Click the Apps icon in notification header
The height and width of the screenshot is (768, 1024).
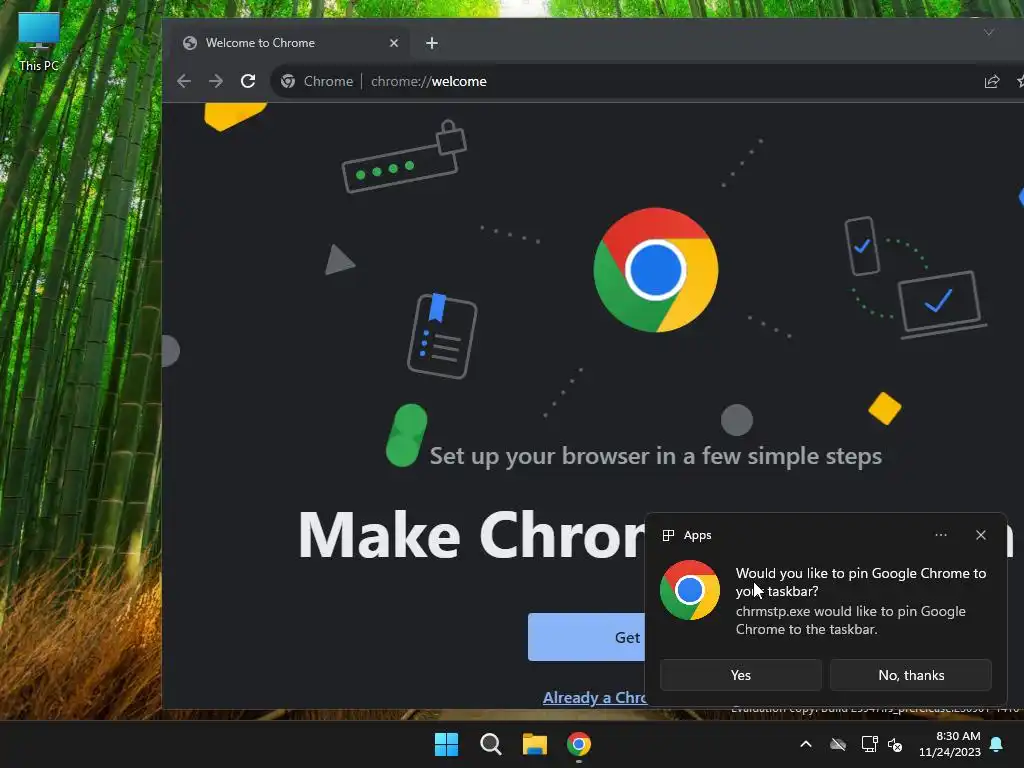pos(668,536)
